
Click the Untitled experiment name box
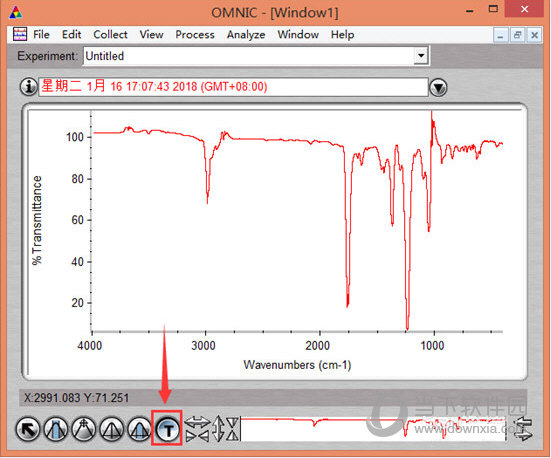coord(248,56)
